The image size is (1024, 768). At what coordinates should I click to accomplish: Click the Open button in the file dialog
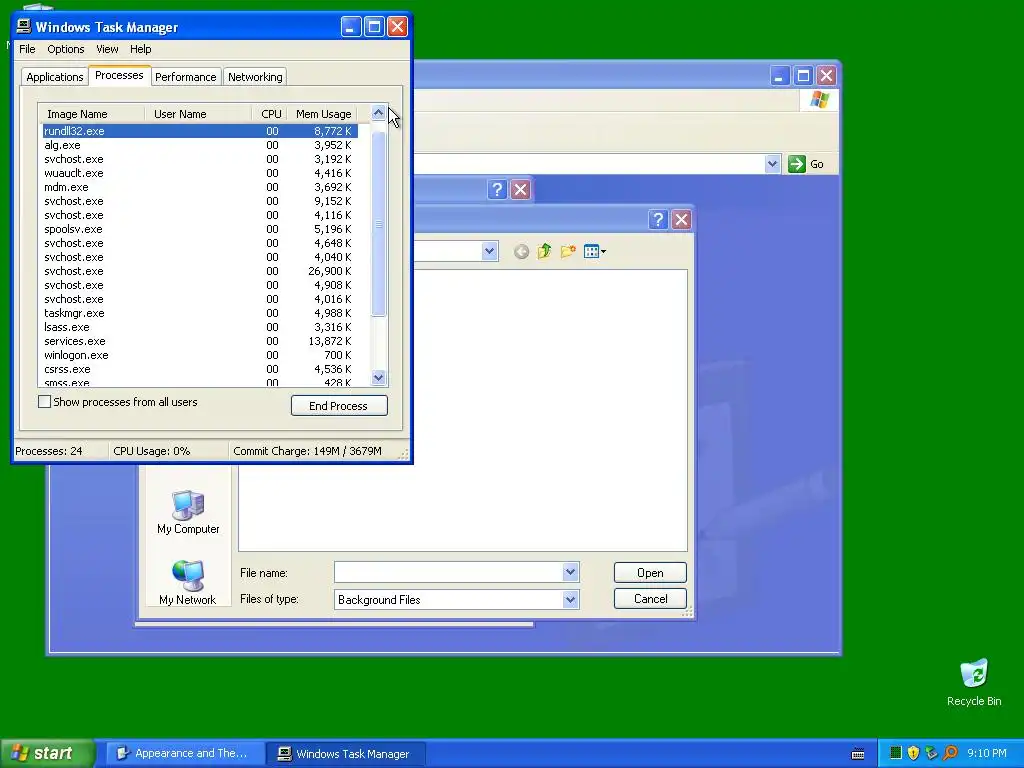tap(650, 573)
